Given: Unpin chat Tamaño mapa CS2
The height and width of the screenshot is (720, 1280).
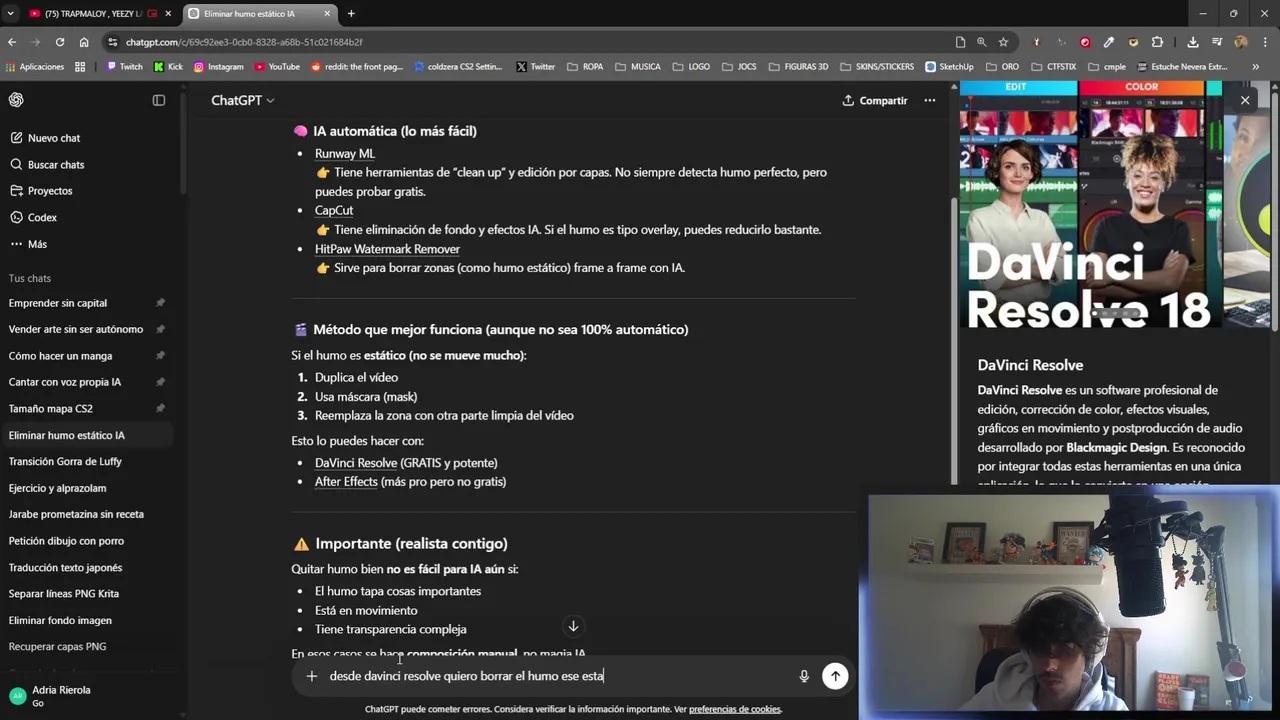Looking at the screenshot, I should point(160,408).
